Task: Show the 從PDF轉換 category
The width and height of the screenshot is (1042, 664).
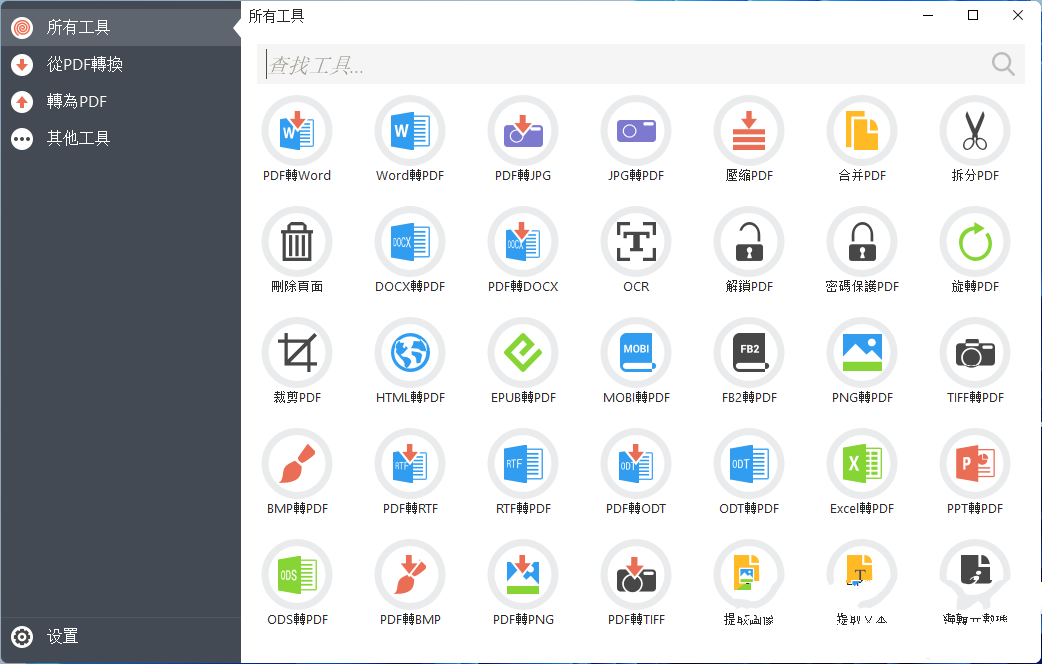Action: (x=120, y=64)
